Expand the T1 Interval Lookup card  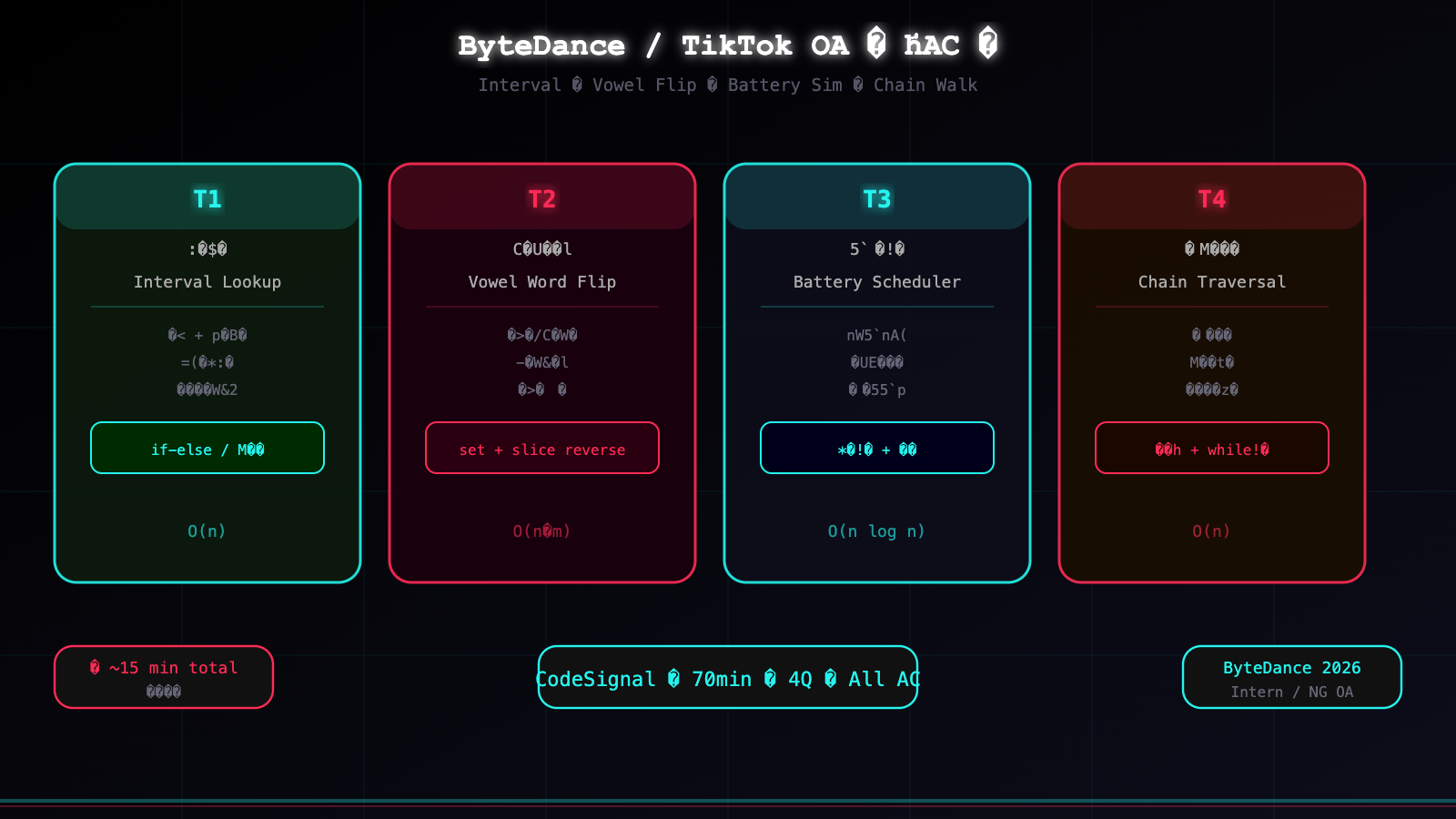pyautogui.click(x=207, y=373)
